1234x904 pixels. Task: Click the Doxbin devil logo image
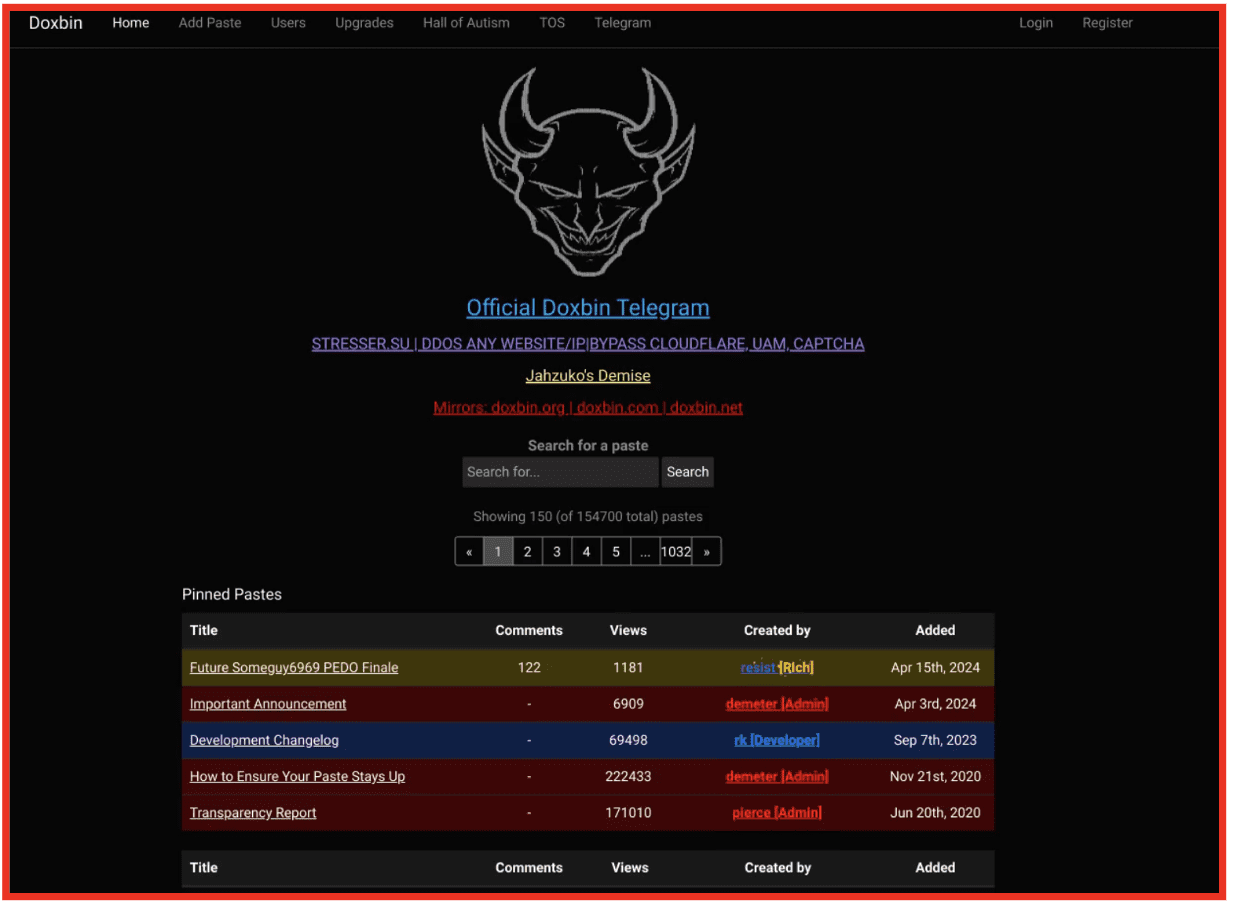(x=587, y=172)
